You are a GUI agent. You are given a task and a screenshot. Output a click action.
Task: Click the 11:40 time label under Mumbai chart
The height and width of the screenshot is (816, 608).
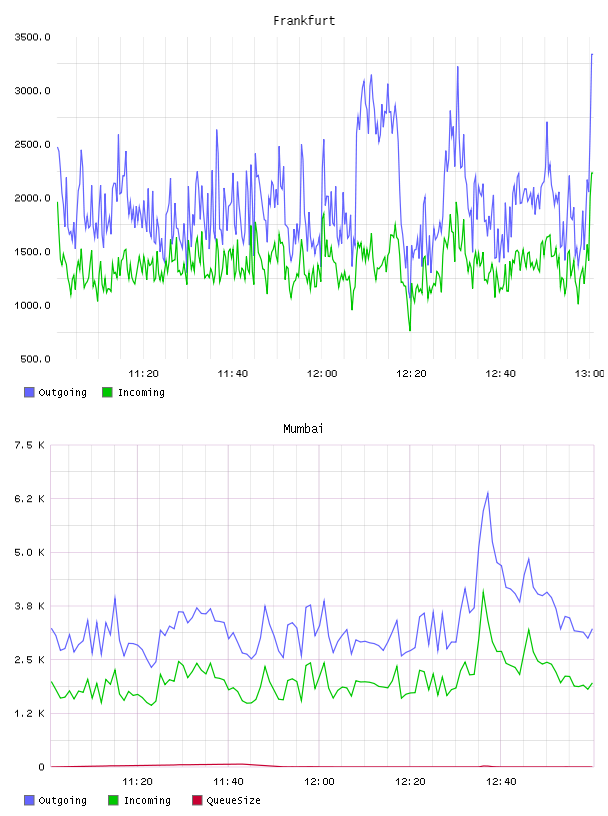[x=228, y=781]
